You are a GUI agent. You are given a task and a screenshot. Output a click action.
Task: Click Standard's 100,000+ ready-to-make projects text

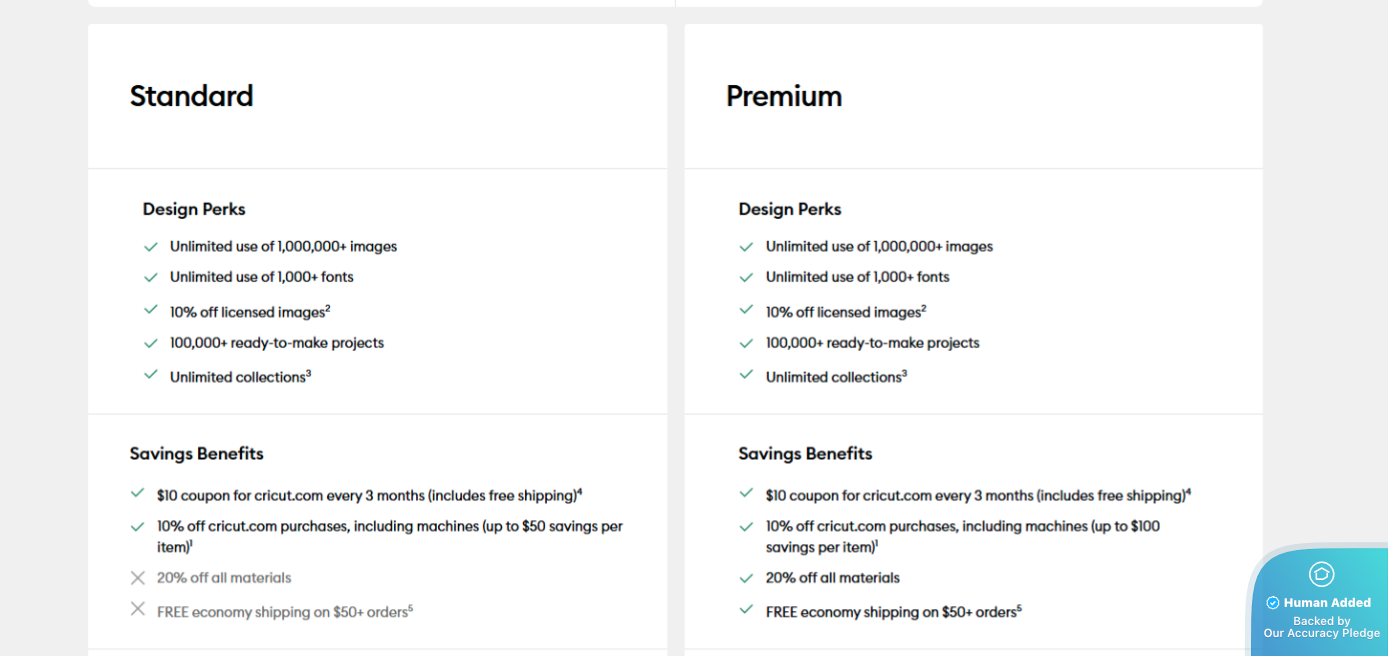(x=277, y=343)
